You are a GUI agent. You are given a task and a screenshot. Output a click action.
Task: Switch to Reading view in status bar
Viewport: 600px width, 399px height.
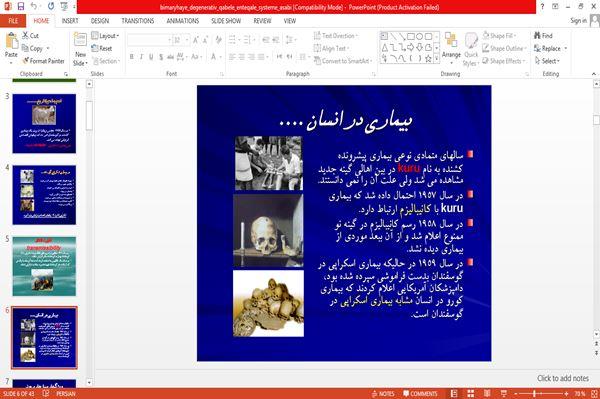click(x=487, y=393)
